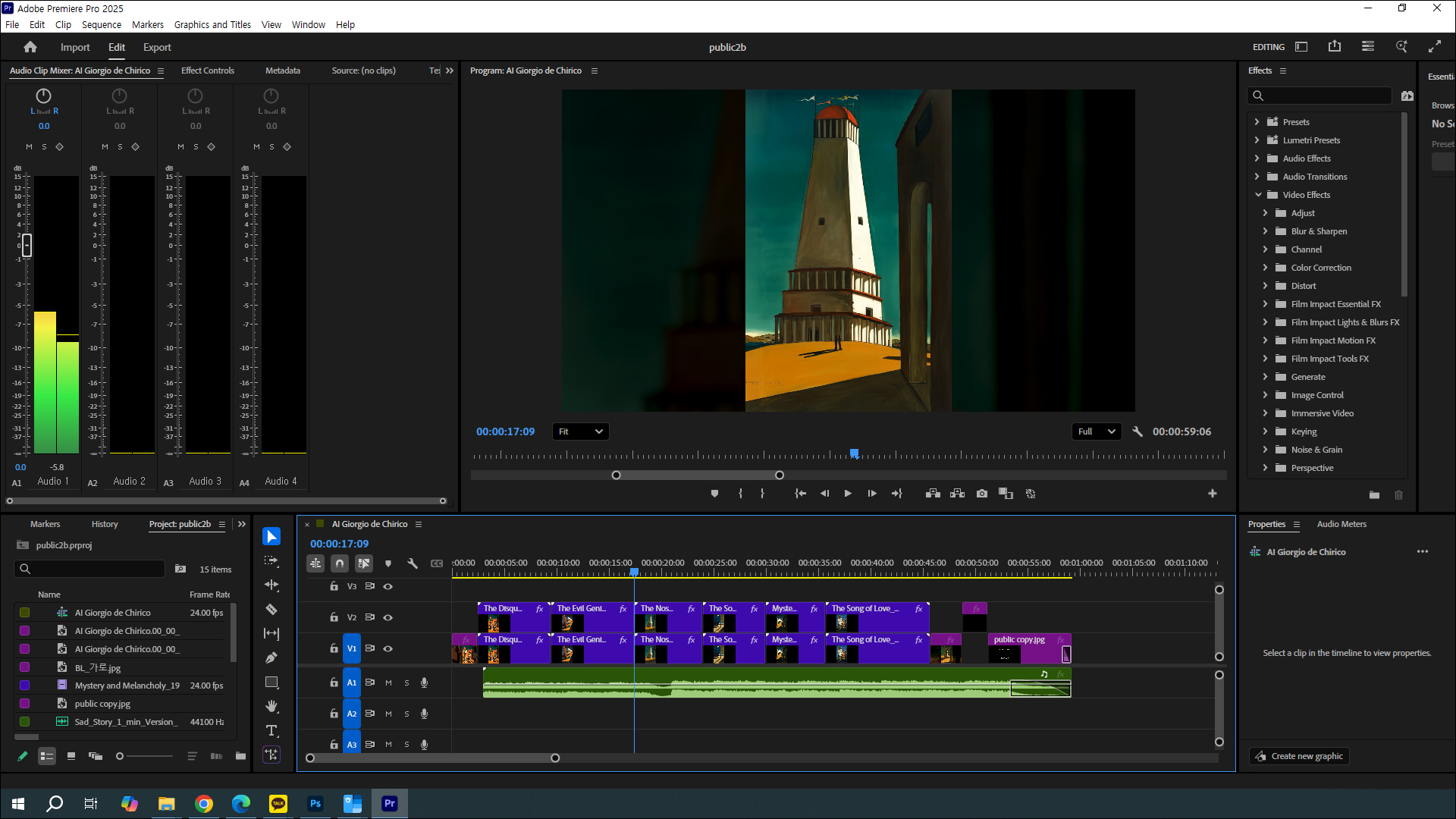This screenshot has width=1456, height=819.
Task: Switch to the Effect Controls tab
Action: click(207, 71)
